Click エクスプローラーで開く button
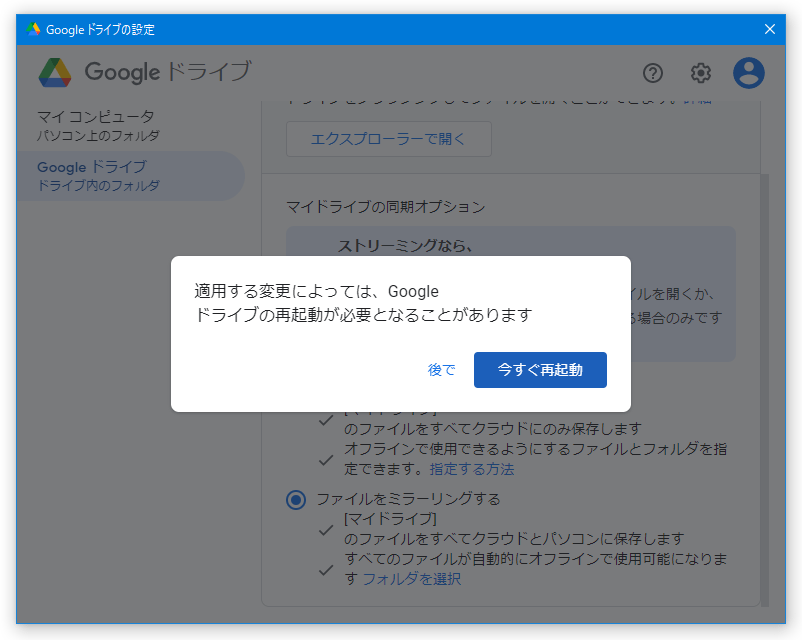This screenshot has height=640, width=802. click(x=389, y=139)
